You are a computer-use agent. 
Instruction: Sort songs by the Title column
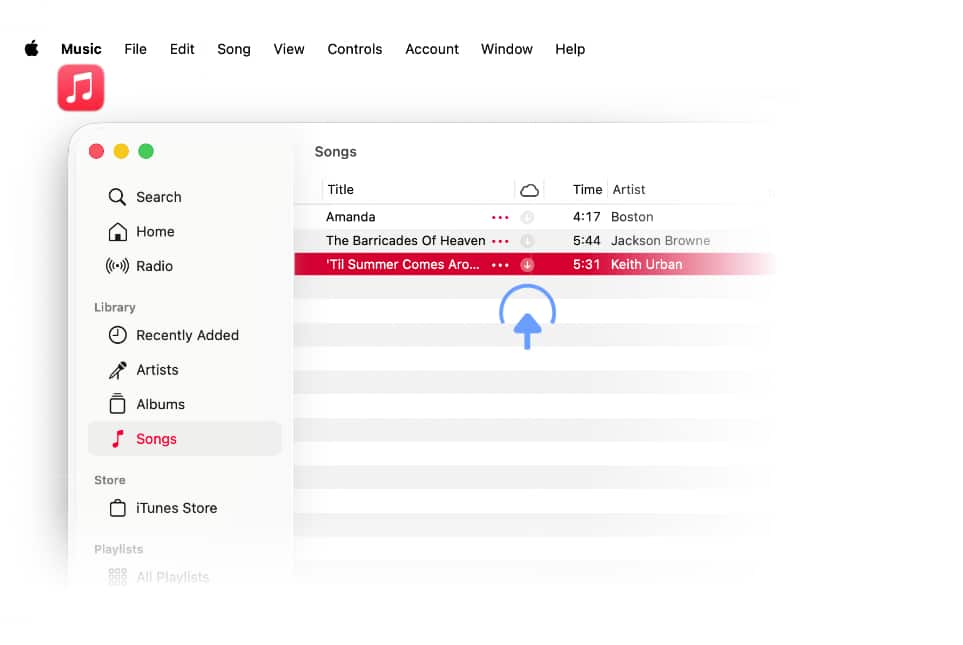click(x=340, y=190)
